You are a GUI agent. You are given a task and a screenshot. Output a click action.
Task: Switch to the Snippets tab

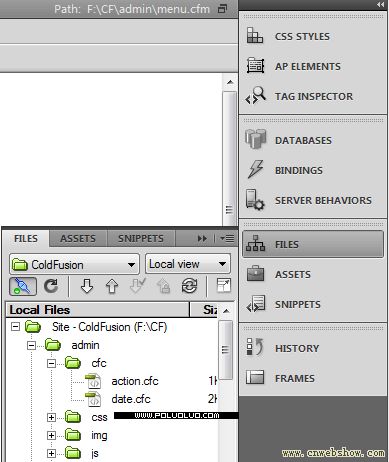pyautogui.click(x=141, y=238)
